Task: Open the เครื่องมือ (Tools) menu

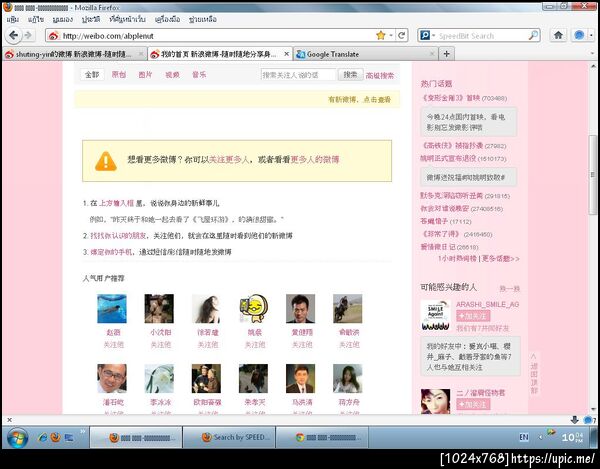Action: click(x=167, y=19)
